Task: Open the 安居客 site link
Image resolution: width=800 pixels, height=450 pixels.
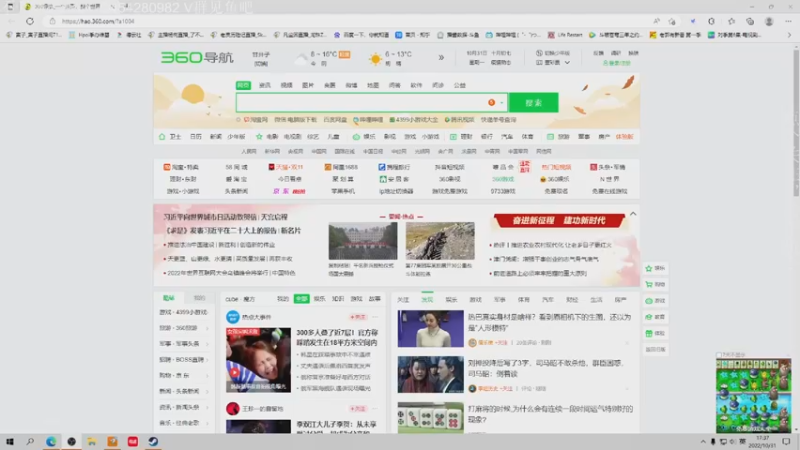Action: (394, 180)
